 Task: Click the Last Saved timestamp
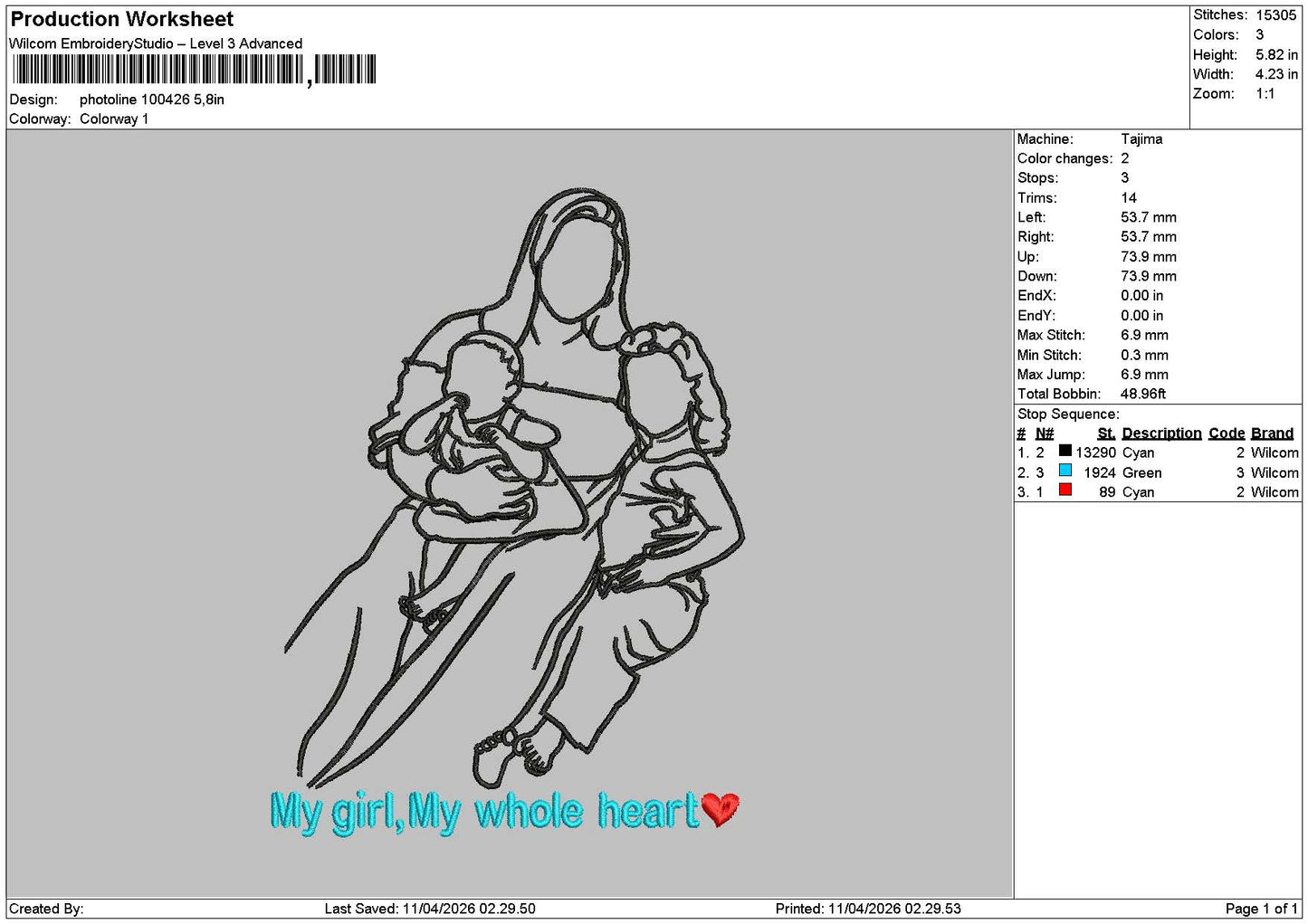click(430, 909)
